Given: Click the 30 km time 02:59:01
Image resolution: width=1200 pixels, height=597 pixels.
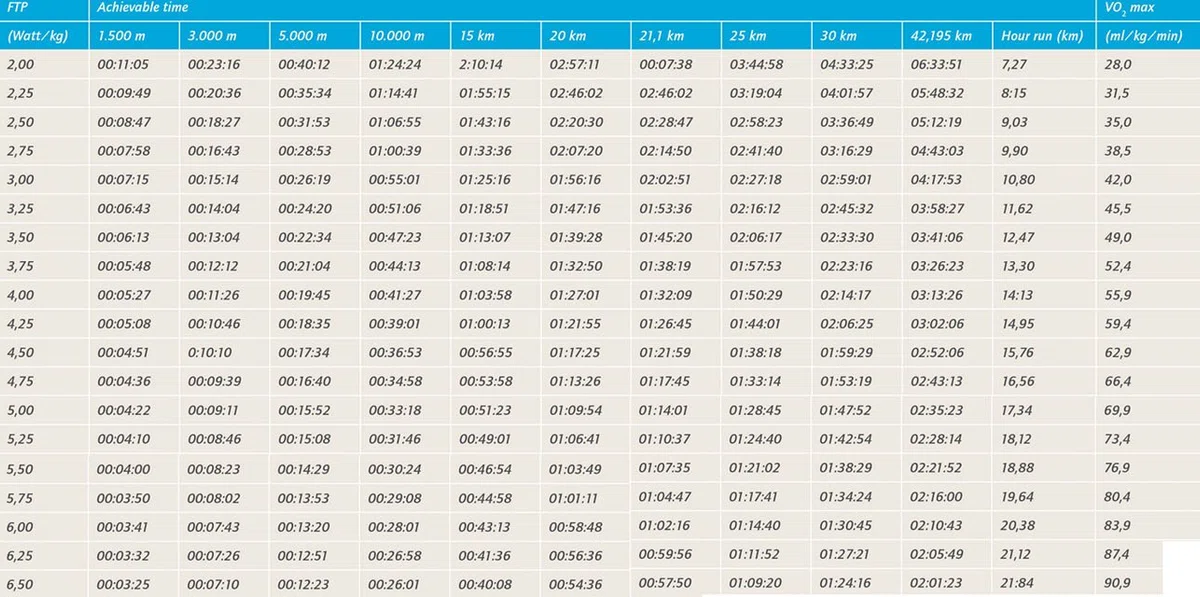Looking at the screenshot, I should 846,180.
